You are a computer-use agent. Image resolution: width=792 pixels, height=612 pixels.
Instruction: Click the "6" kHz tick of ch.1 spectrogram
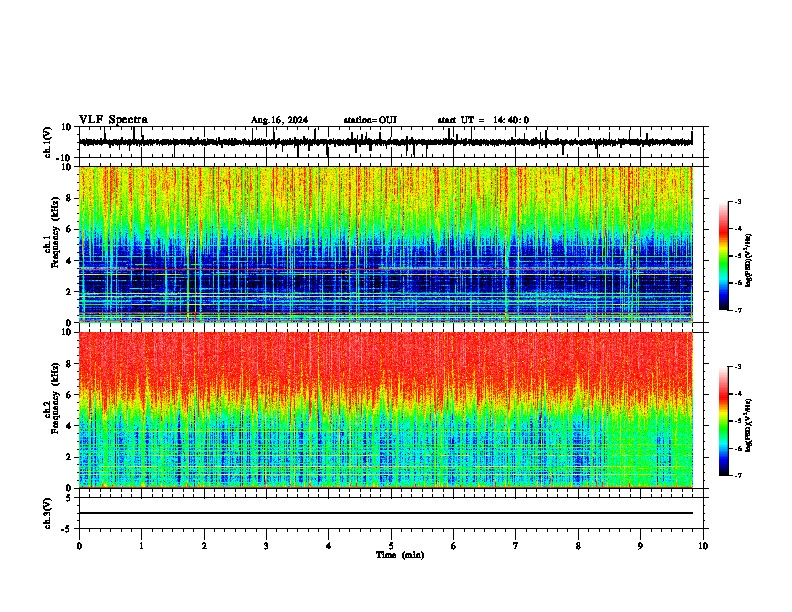69,229
